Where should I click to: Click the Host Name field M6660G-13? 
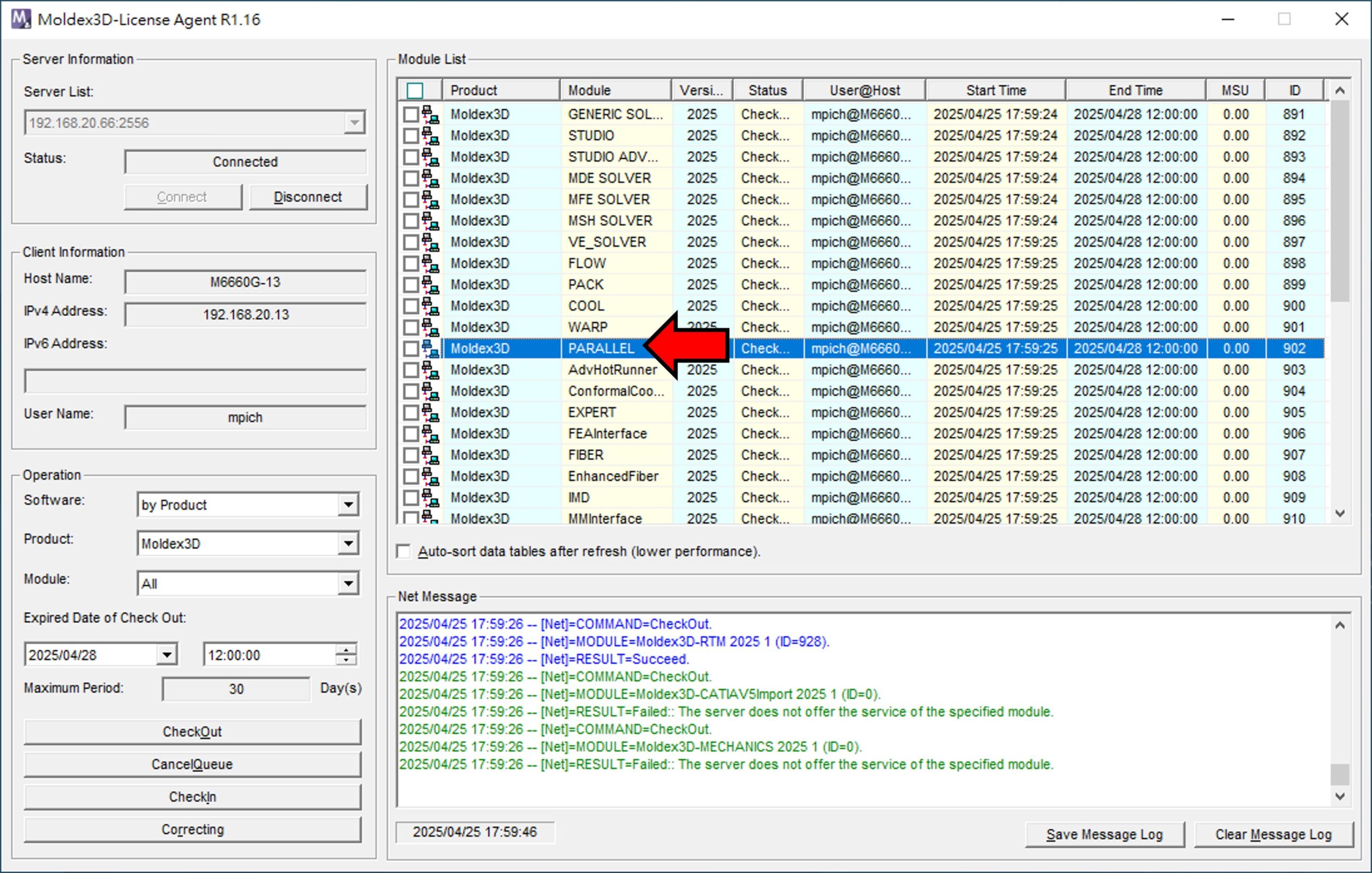click(x=245, y=282)
